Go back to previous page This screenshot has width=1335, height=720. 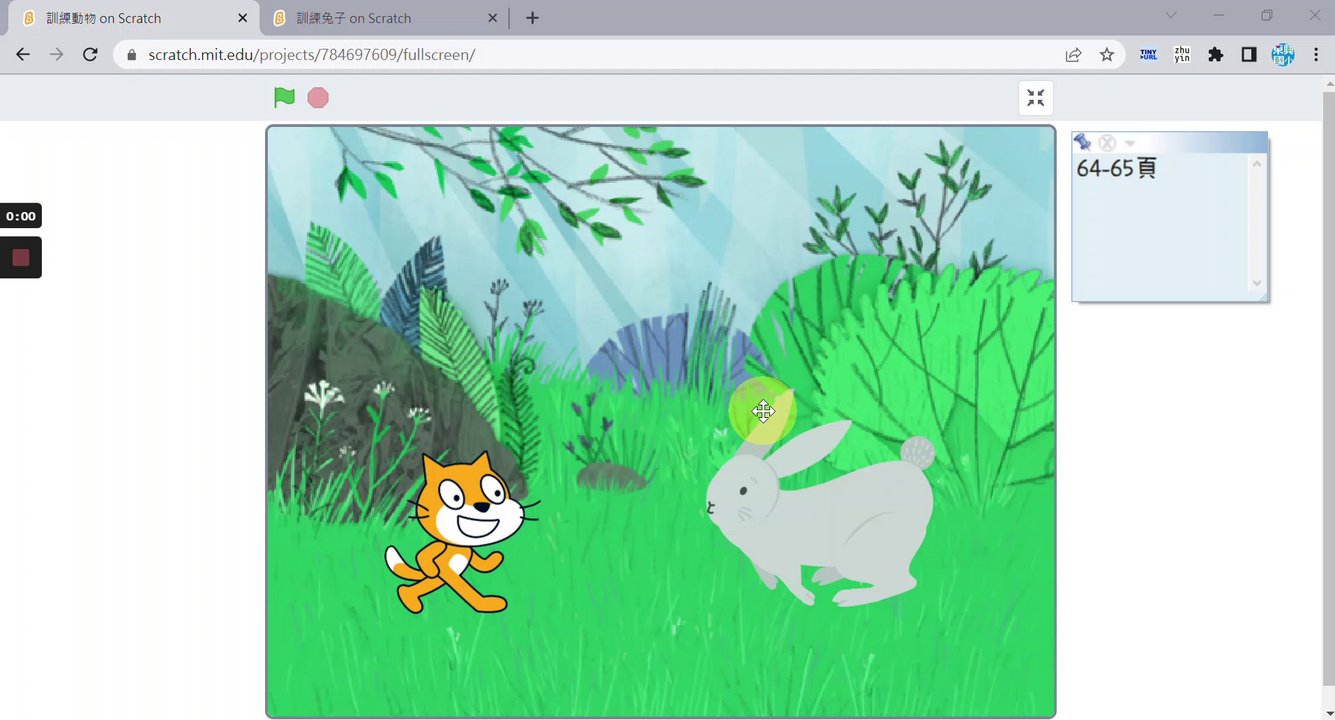tap(23, 55)
